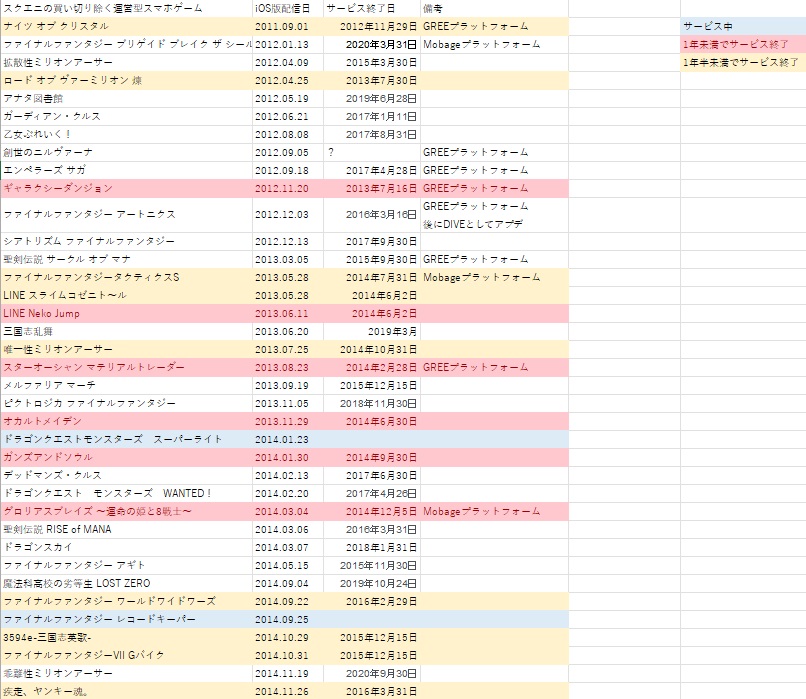
Task: Select cell "ドラゴンクエストモンスターズ スーパーライト"
Action: [126, 439]
